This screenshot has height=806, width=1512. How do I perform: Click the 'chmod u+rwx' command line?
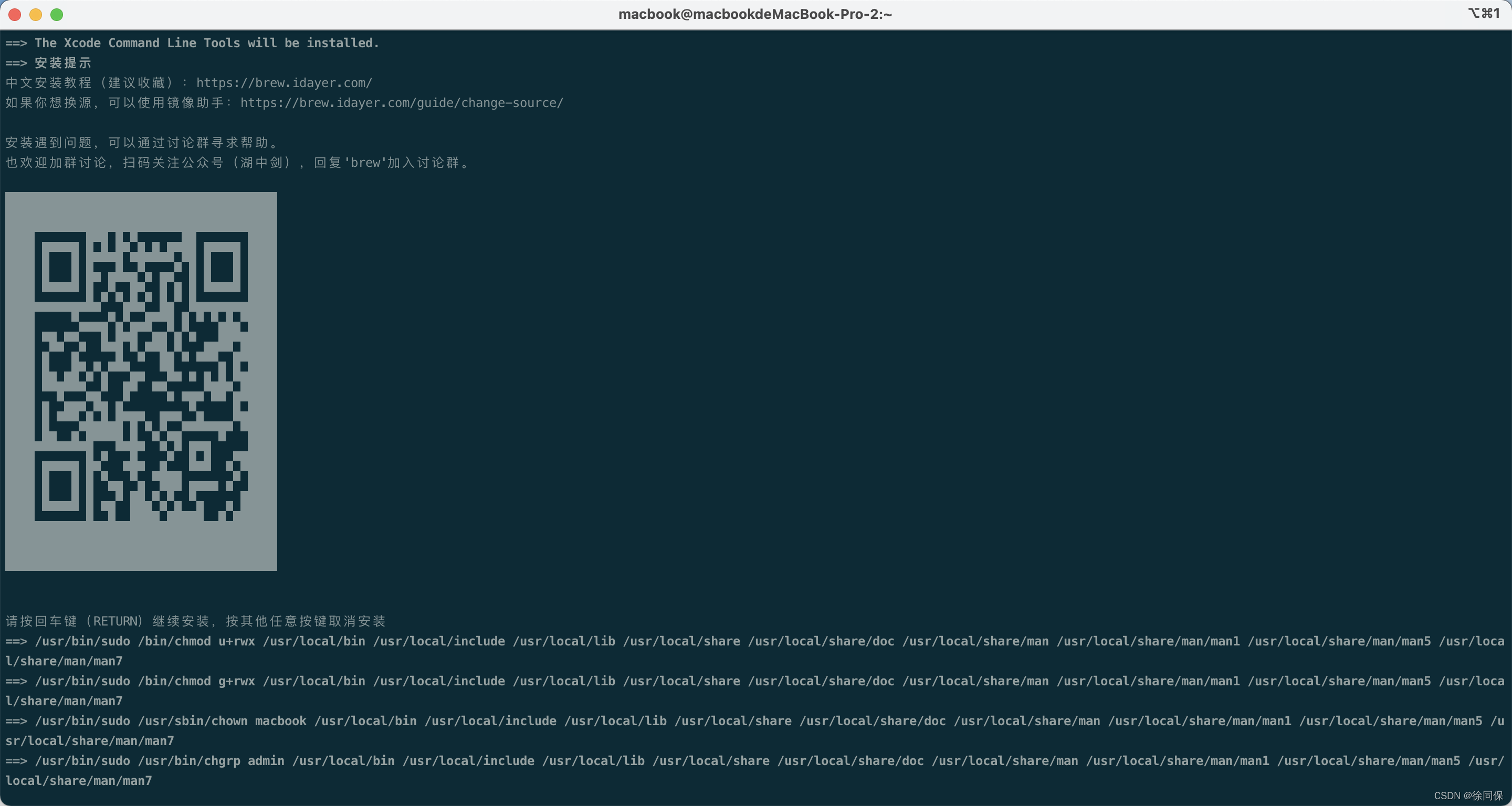point(755,651)
